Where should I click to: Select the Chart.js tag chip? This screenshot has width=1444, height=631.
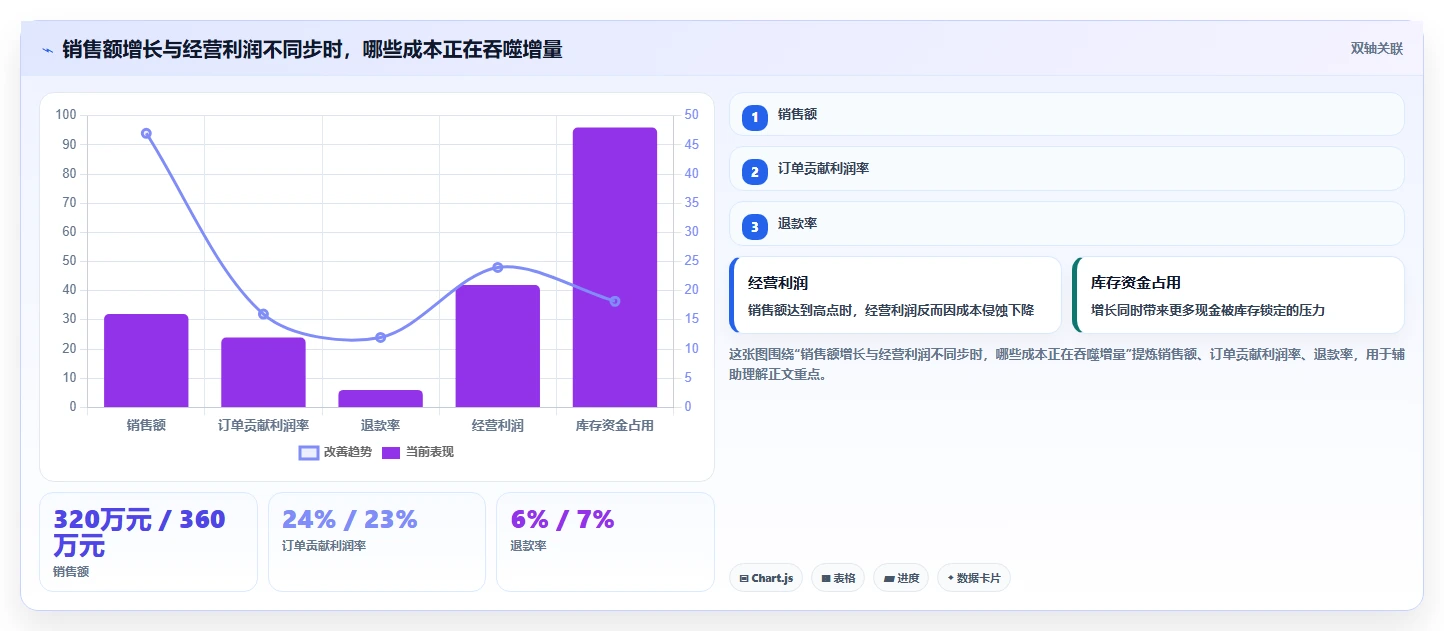[x=766, y=578]
